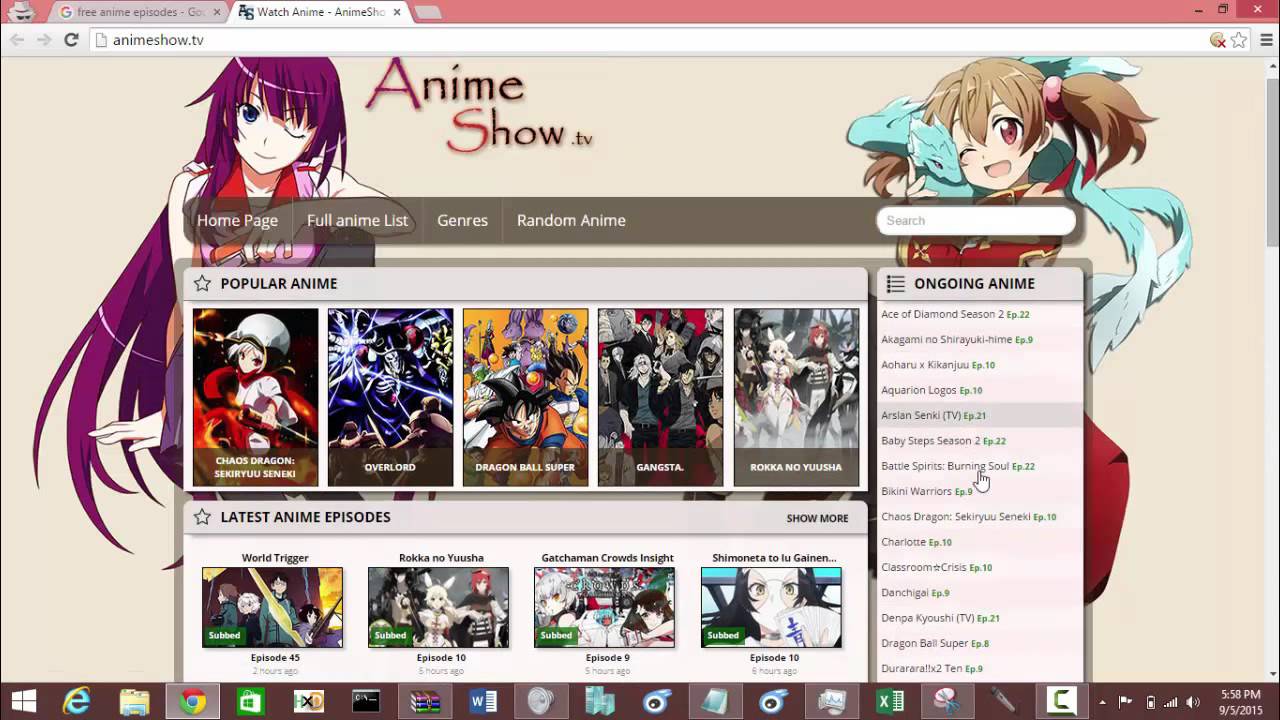Open Charlotte Ep.10
Viewport: 1280px width, 720px height.
[980, 542]
